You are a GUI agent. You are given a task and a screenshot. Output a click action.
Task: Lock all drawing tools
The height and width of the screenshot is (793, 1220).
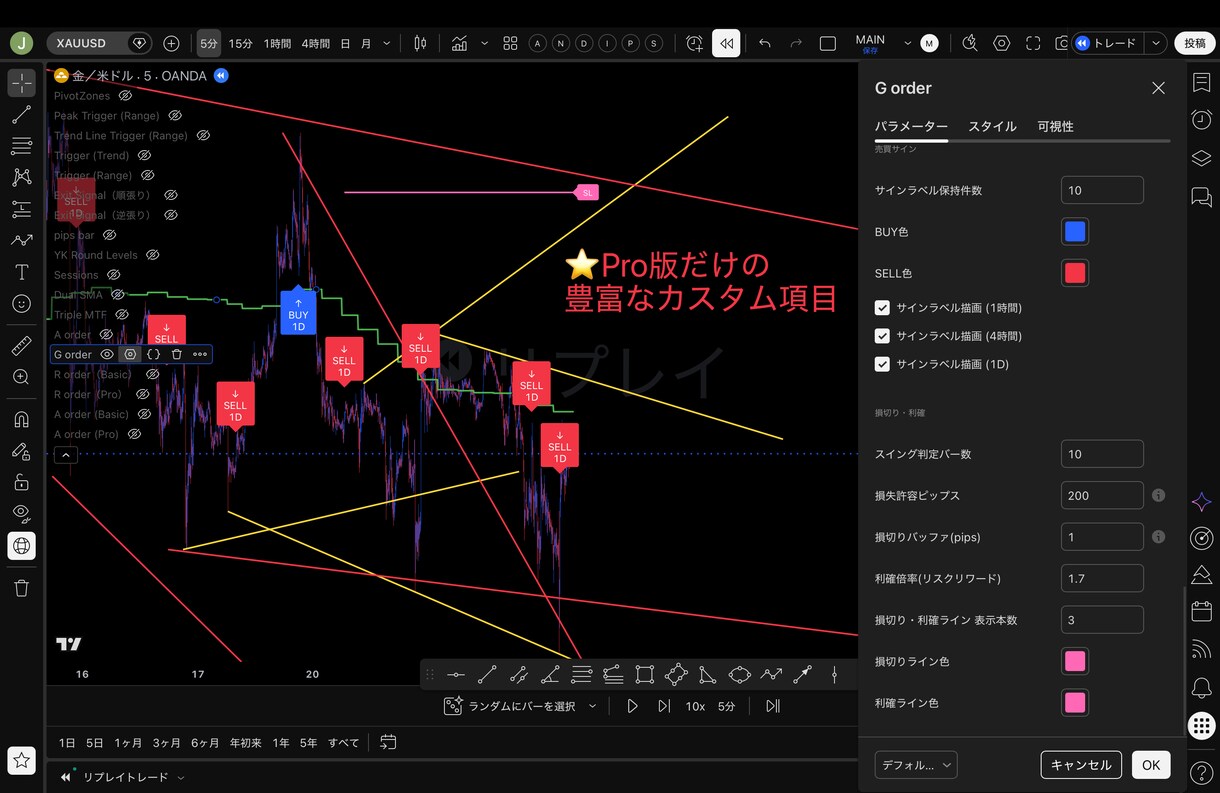click(x=21, y=482)
